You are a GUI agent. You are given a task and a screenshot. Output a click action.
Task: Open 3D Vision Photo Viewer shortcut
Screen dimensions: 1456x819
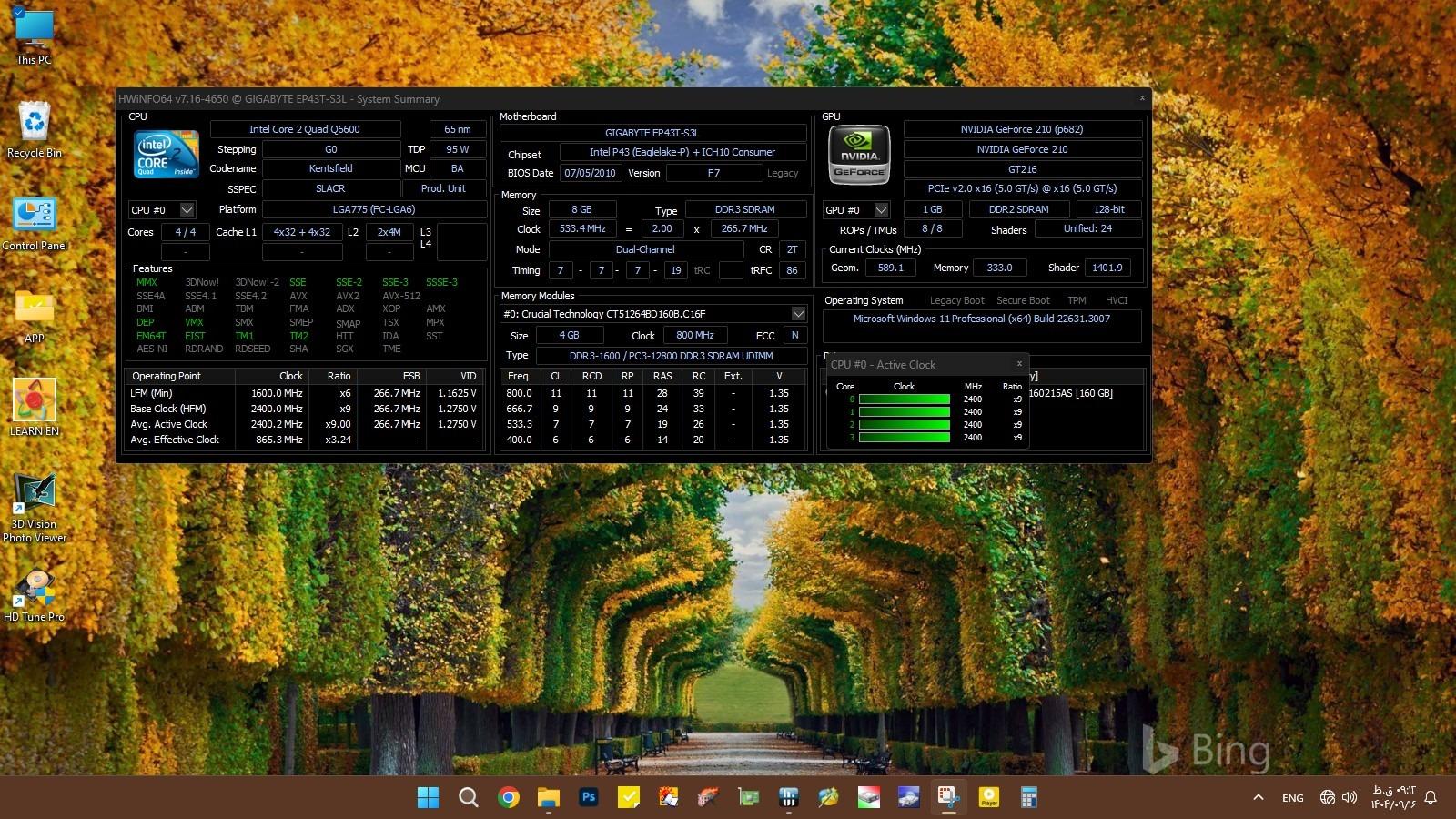(x=35, y=494)
